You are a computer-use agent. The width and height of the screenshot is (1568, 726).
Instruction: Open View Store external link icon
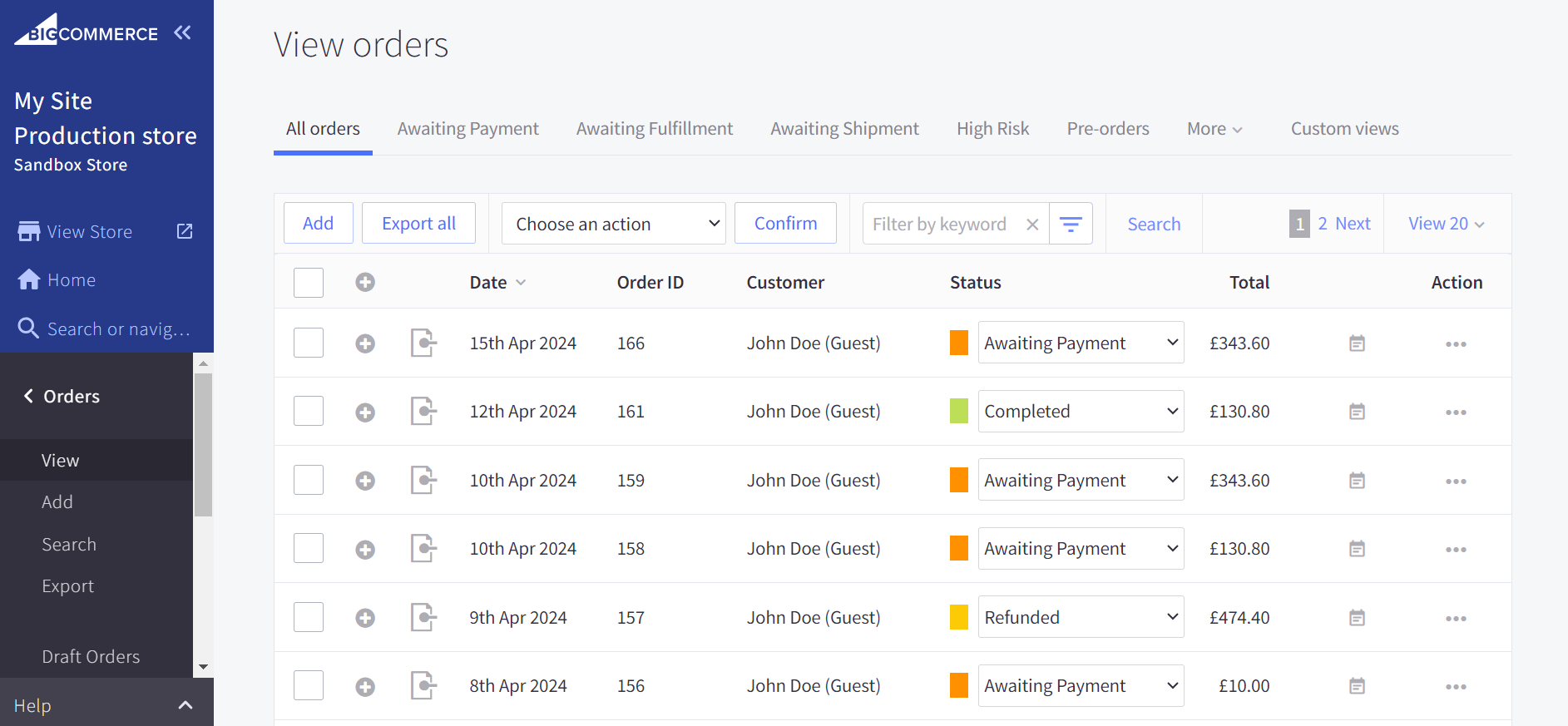click(x=185, y=231)
